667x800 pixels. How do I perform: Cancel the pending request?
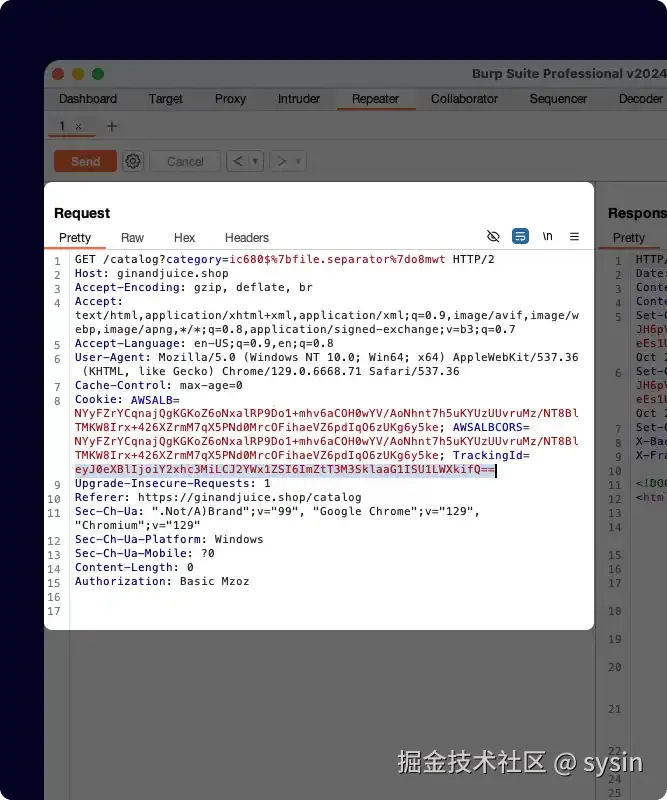[x=185, y=161]
